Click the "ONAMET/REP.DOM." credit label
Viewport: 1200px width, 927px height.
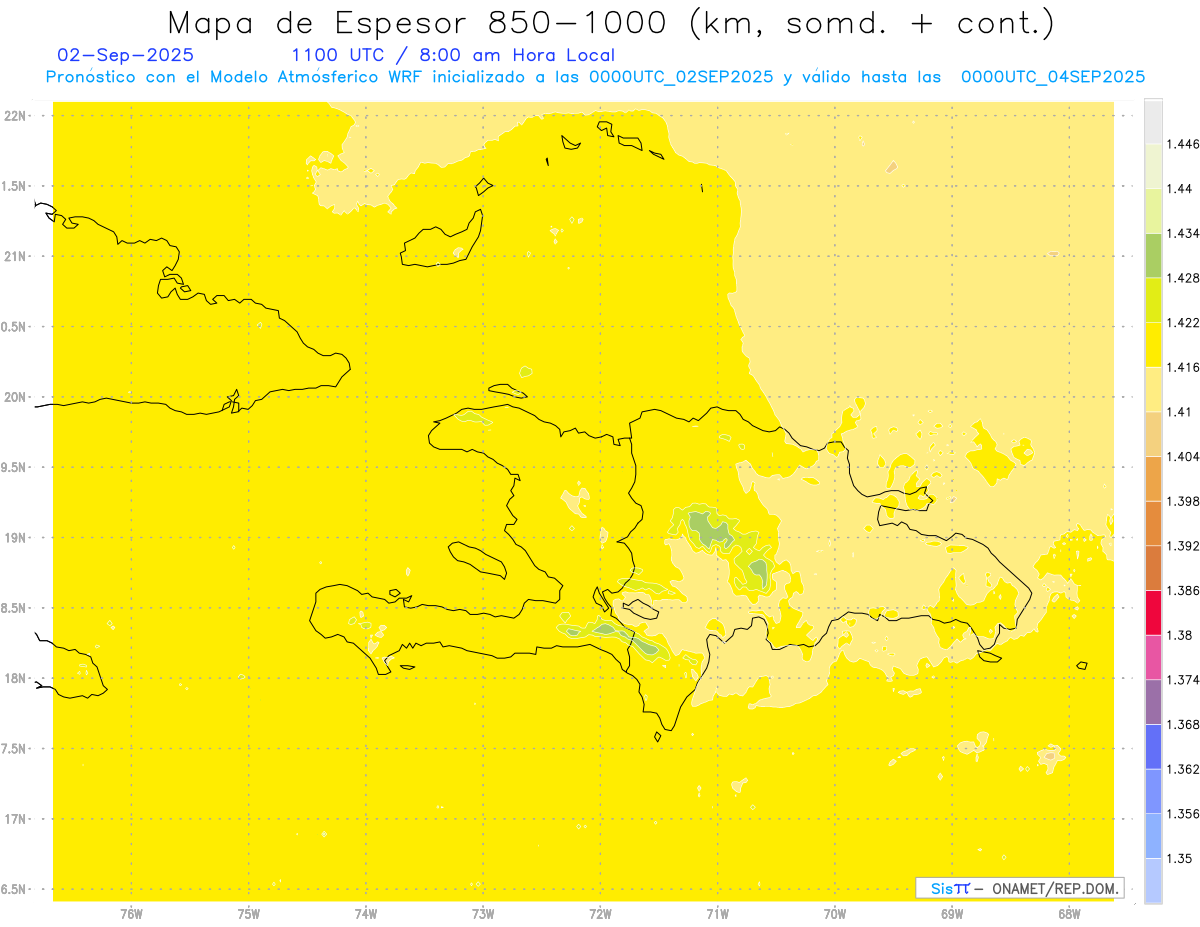click(1056, 888)
